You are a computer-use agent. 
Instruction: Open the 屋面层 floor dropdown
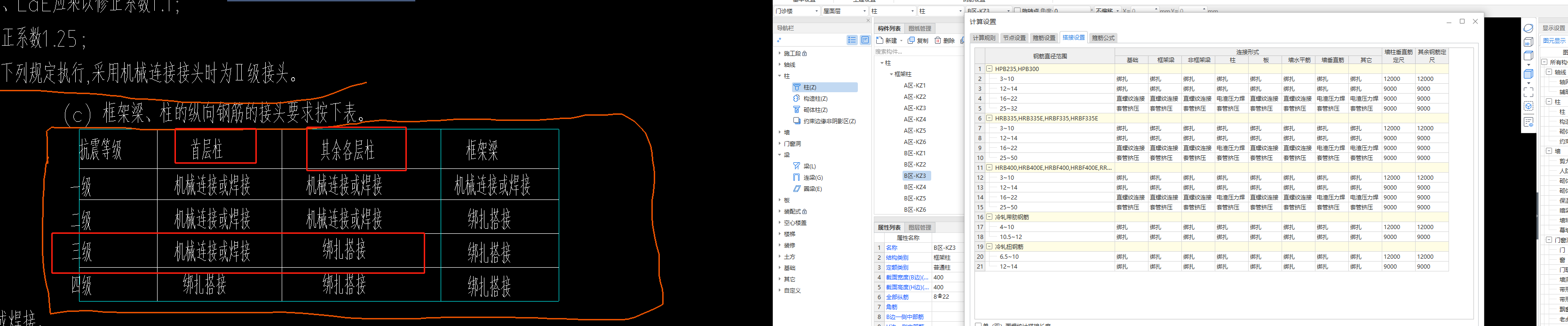tap(844, 11)
